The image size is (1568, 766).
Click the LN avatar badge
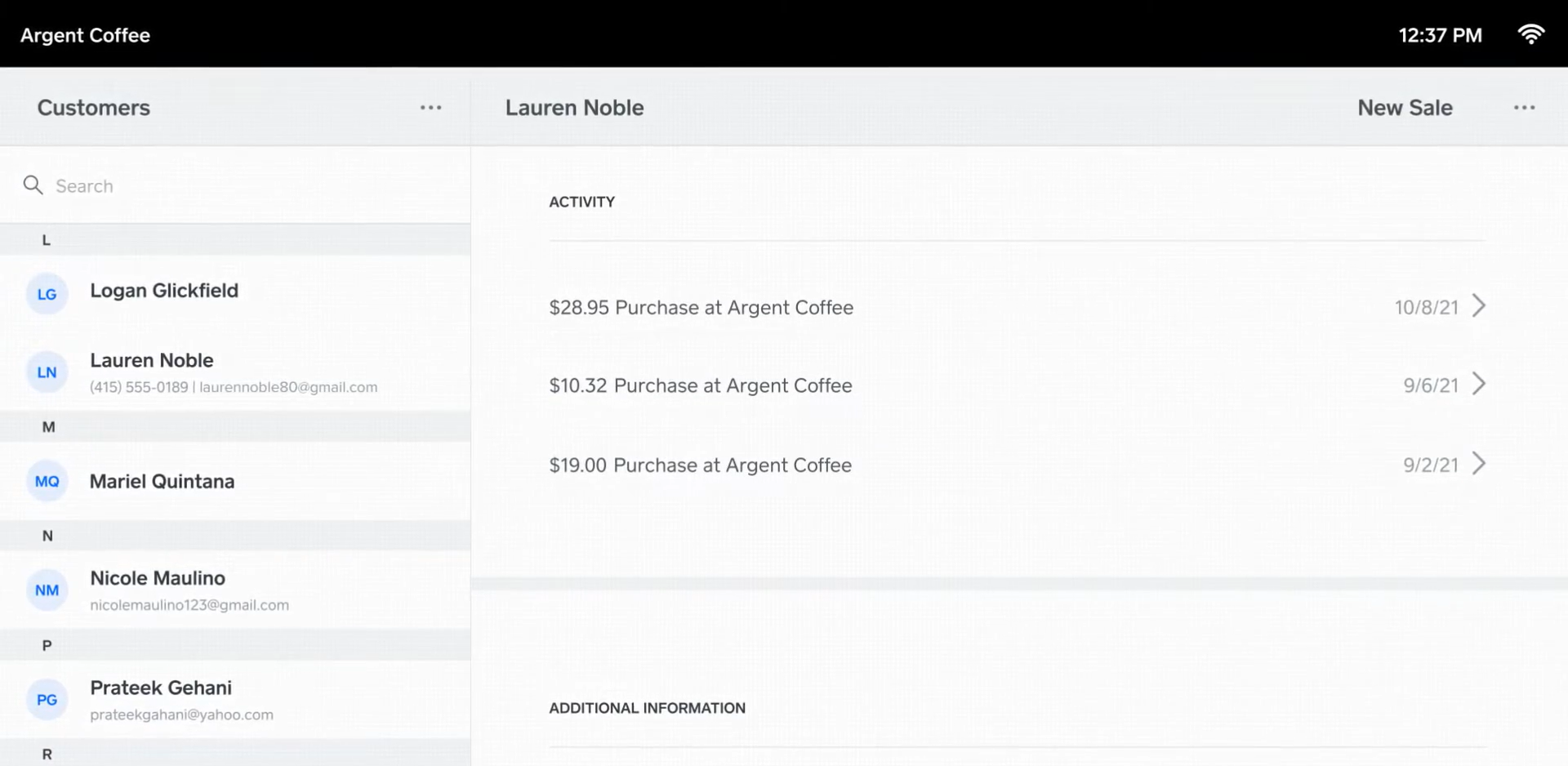pyautogui.click(x=47, y=372)
